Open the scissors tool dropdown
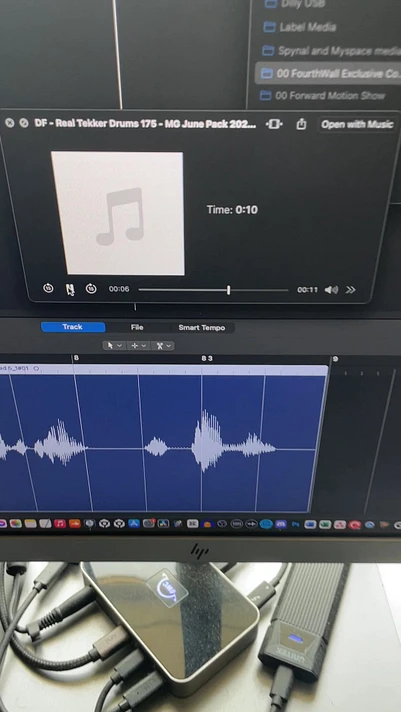This screenshot has height=712, width=401. [x=163, y=346]
